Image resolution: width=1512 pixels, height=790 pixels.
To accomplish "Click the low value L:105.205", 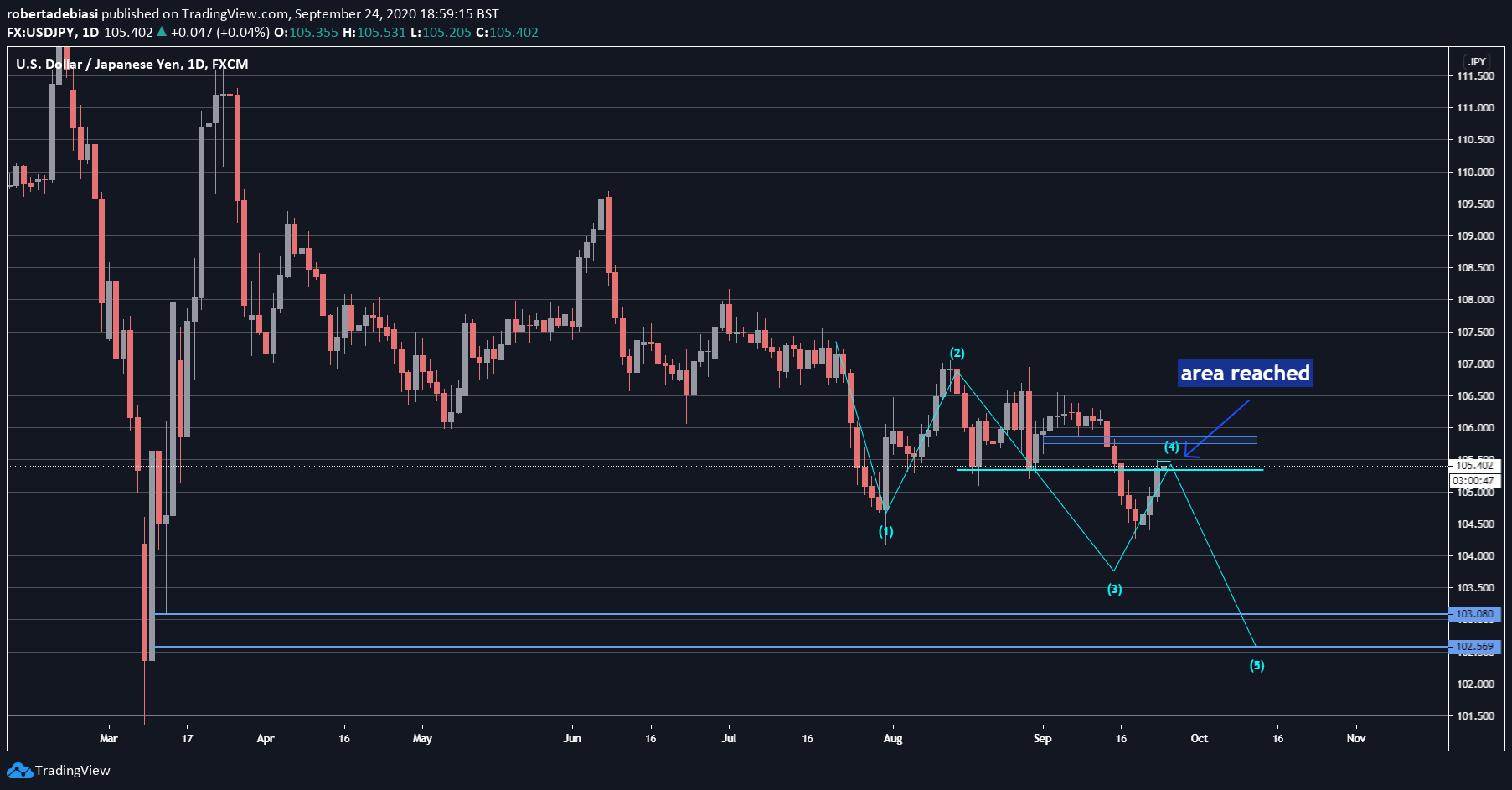I will 441,33.
